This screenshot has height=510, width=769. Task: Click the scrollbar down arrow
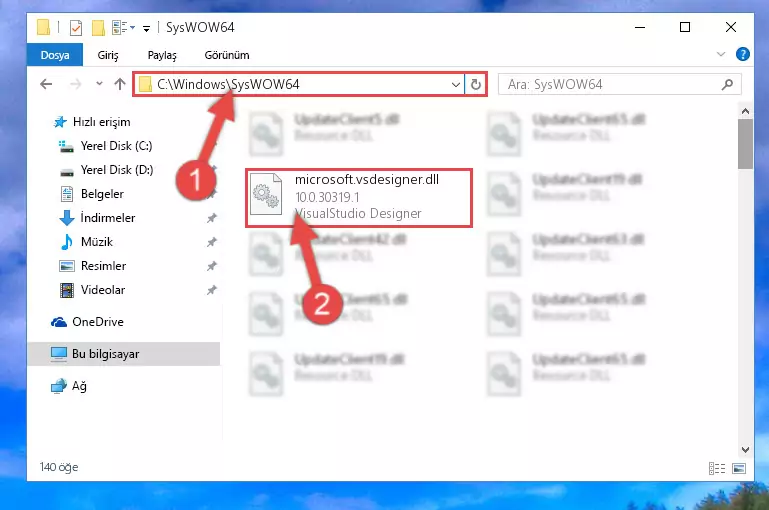point(745,449)
